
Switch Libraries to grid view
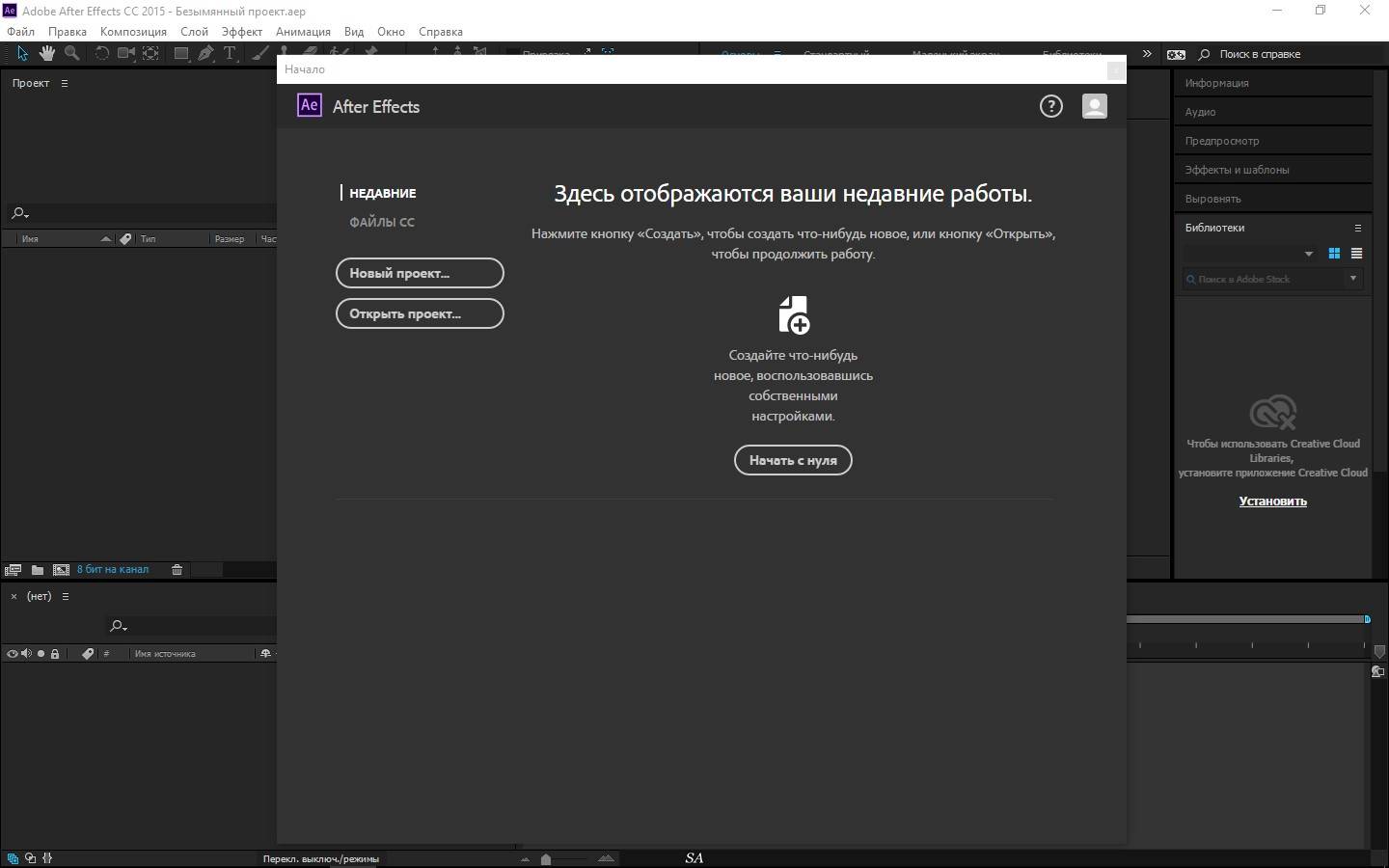pos(1334,254)
